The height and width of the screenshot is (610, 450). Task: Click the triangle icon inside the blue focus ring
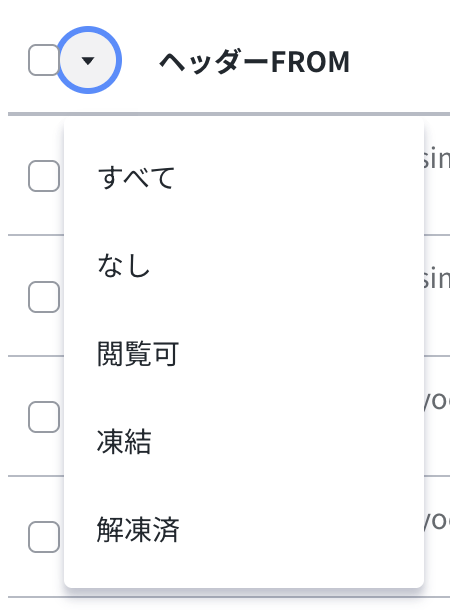coord(88,61)
